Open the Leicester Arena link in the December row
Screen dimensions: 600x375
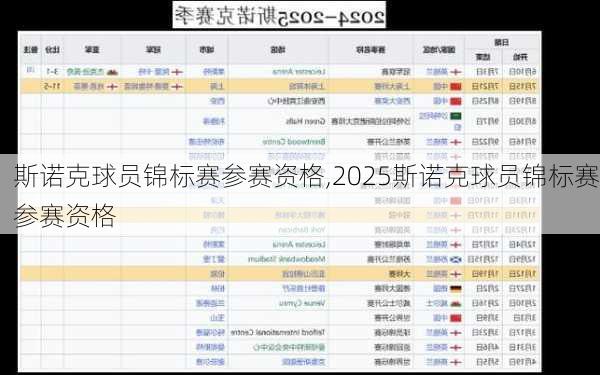click(x=299, y=244)
